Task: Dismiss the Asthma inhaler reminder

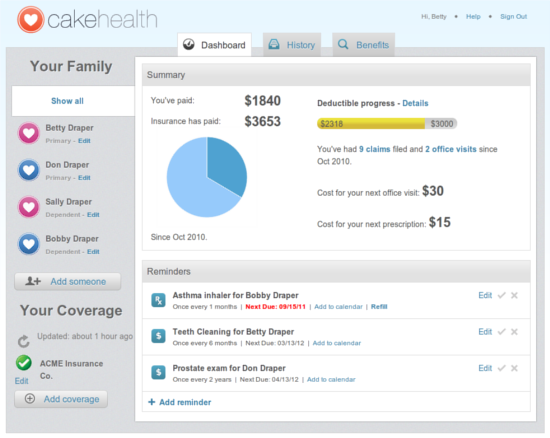Action: pos(514,296)
